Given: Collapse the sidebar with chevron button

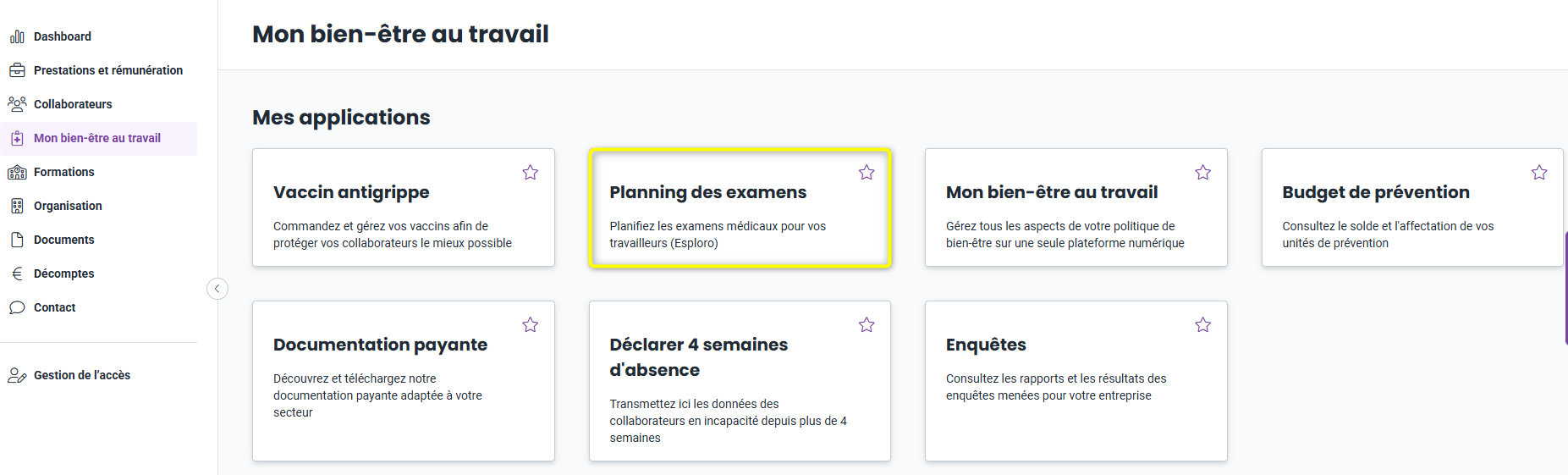Looking at the screenshot, I should tap(217, 289).
